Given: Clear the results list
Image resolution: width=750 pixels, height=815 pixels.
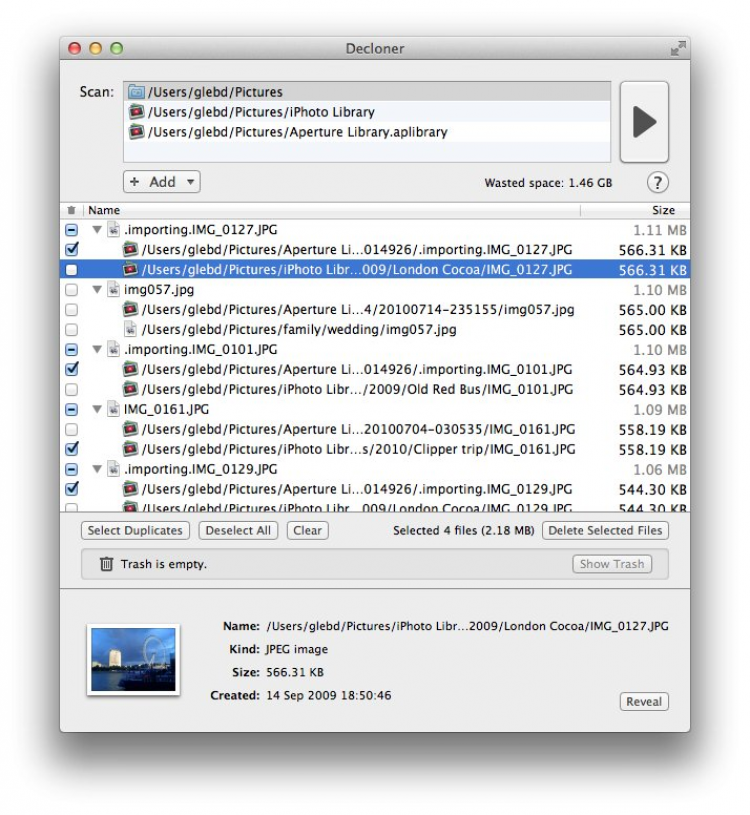Looking at the screenshot, I should click(307, 531).
